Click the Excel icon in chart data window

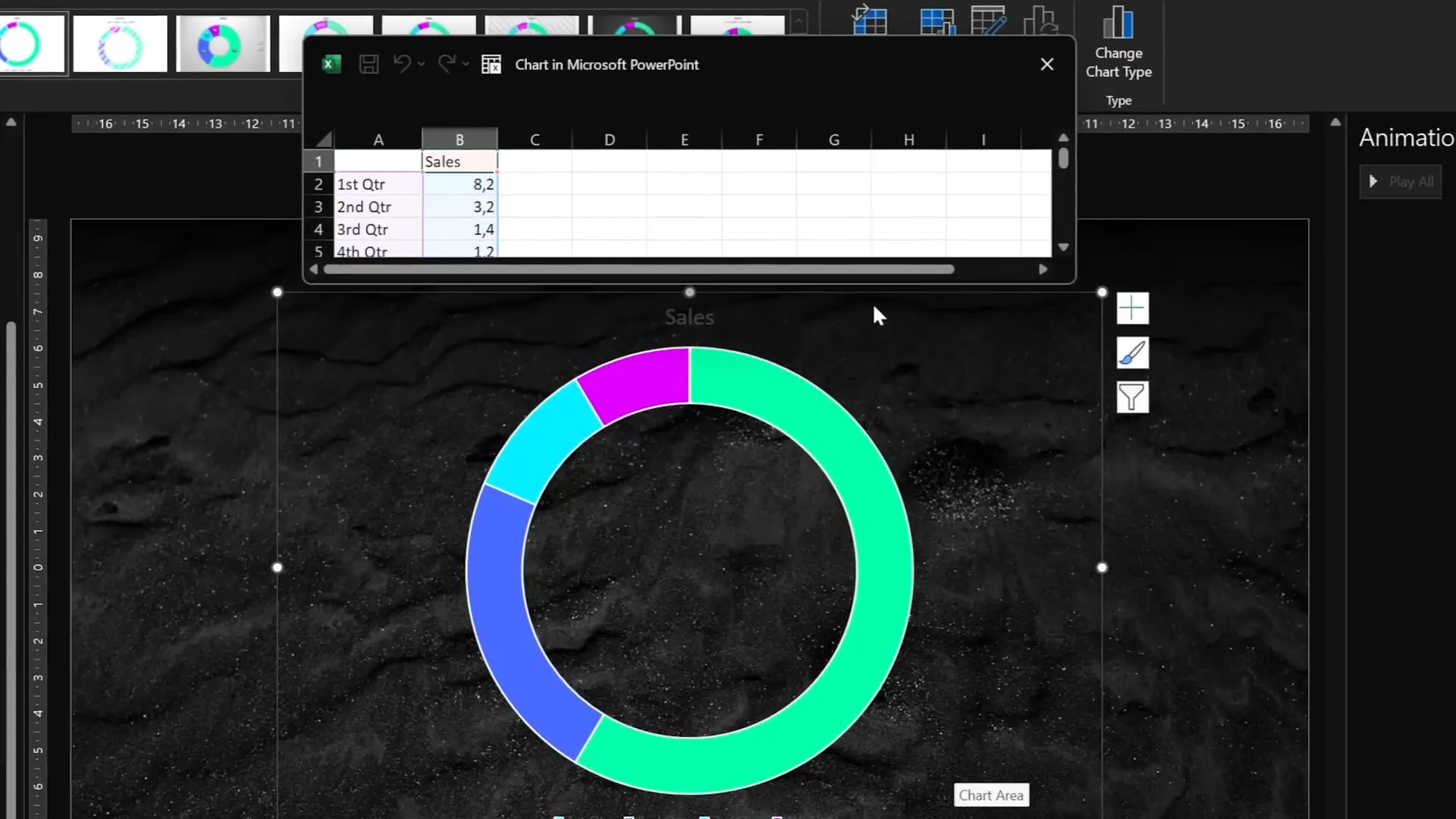click(331, 64)
